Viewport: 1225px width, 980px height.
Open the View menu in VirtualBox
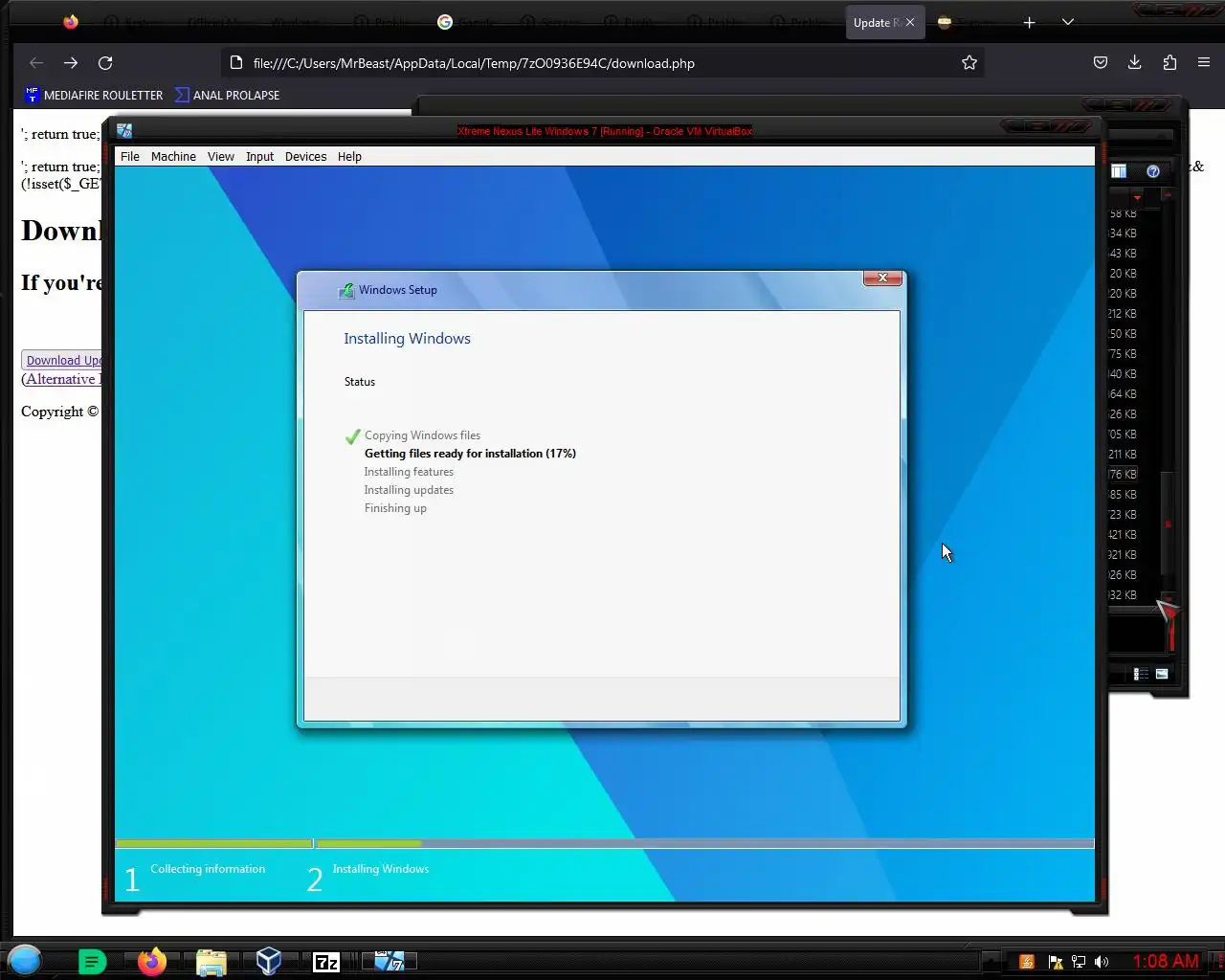click(x=221, y=157)
